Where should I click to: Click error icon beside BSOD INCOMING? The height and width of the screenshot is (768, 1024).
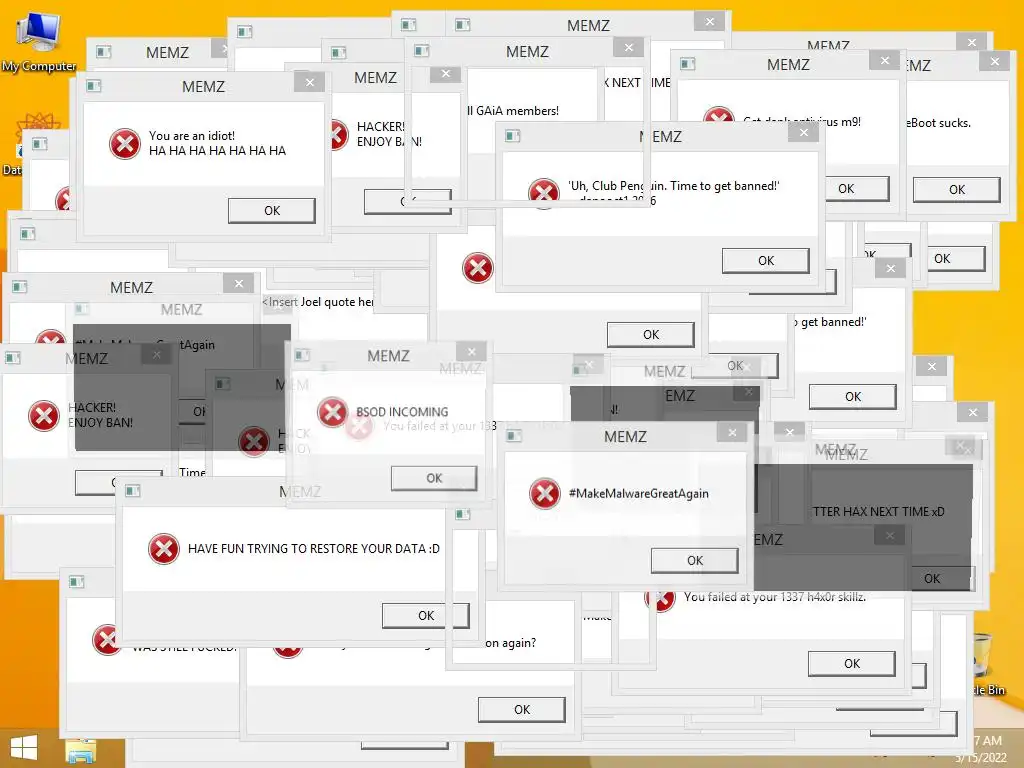(x=332, y=412)
